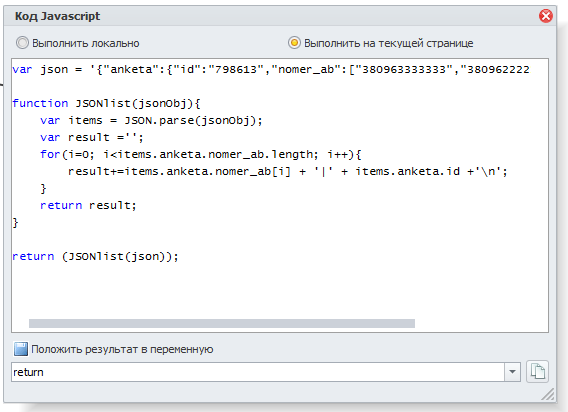This screenshot has height=412, width=568.
Task: Click the window resize grip icon
Action: 548,394
